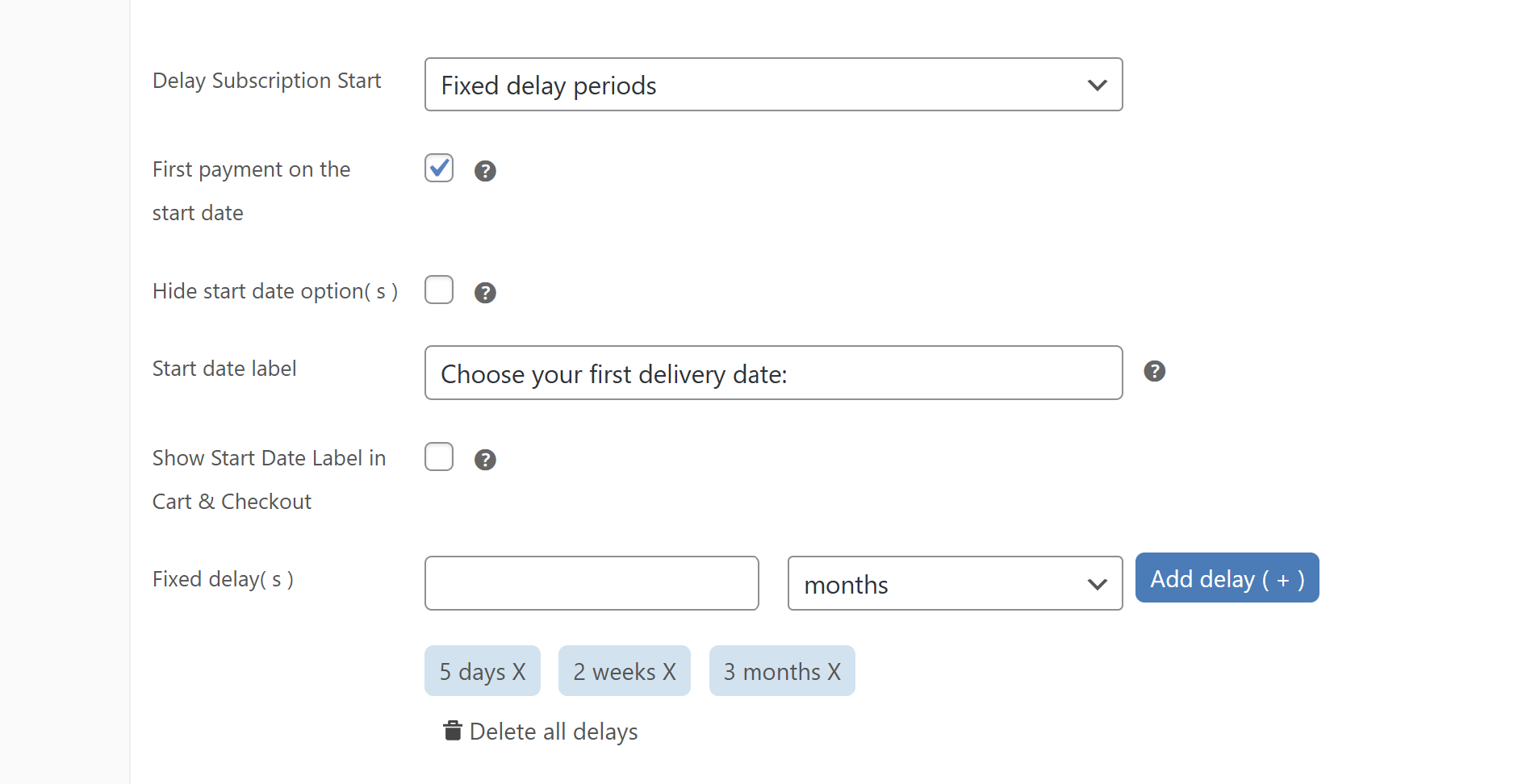The height and width of the screenshot is (784, 1518).
Task: Click help icon for Show Start Date Label
Action: (x=485, y=460)
